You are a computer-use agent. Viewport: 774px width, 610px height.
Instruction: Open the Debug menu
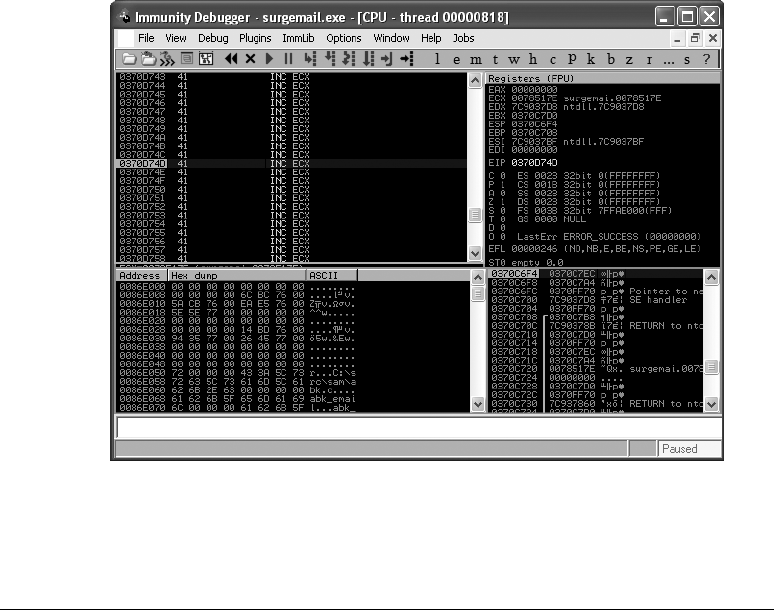pyautogui.click(x=213, y=38)
